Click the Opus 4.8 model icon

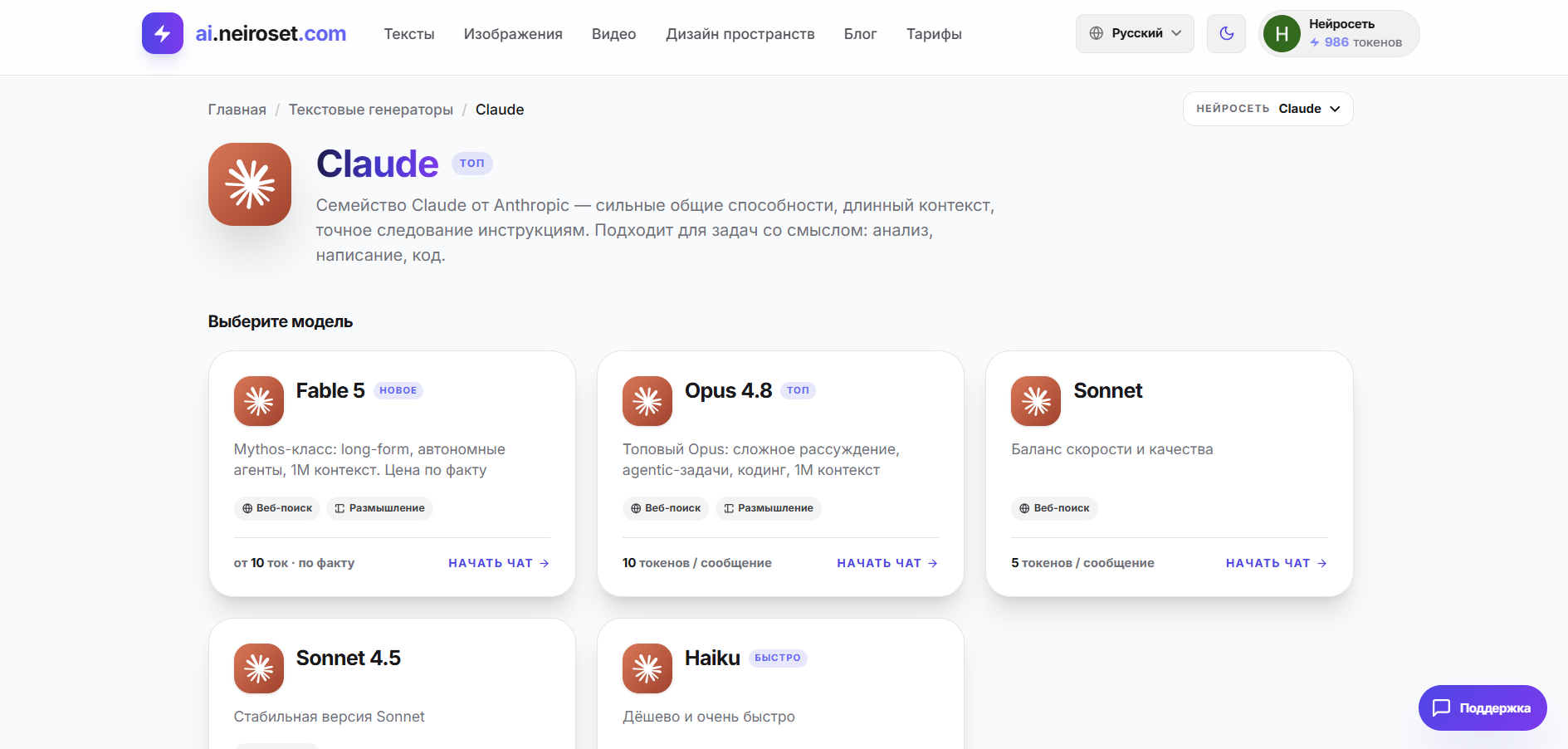pos(647,401)
